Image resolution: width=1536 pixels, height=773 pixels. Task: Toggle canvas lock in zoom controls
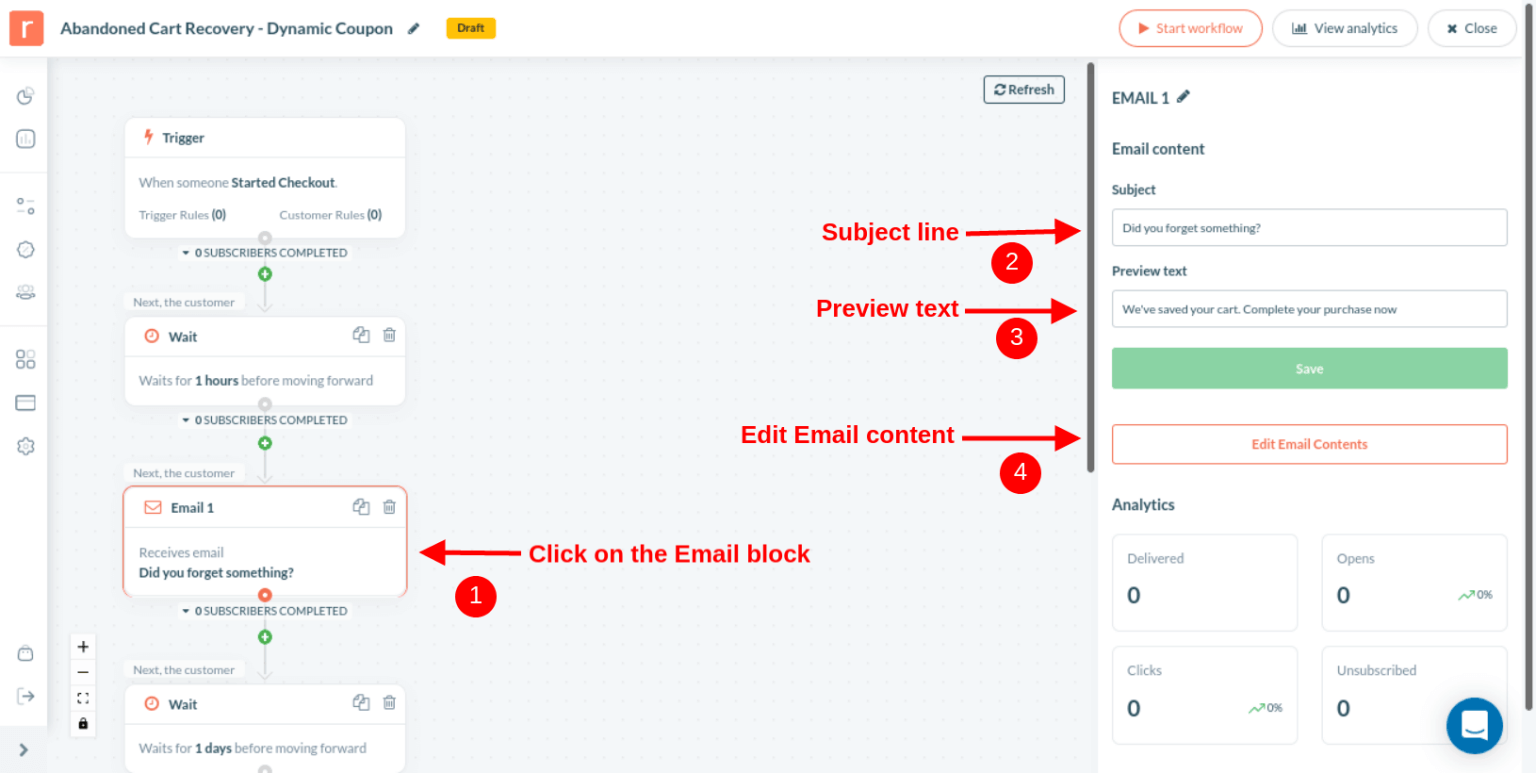click(83, 722)
